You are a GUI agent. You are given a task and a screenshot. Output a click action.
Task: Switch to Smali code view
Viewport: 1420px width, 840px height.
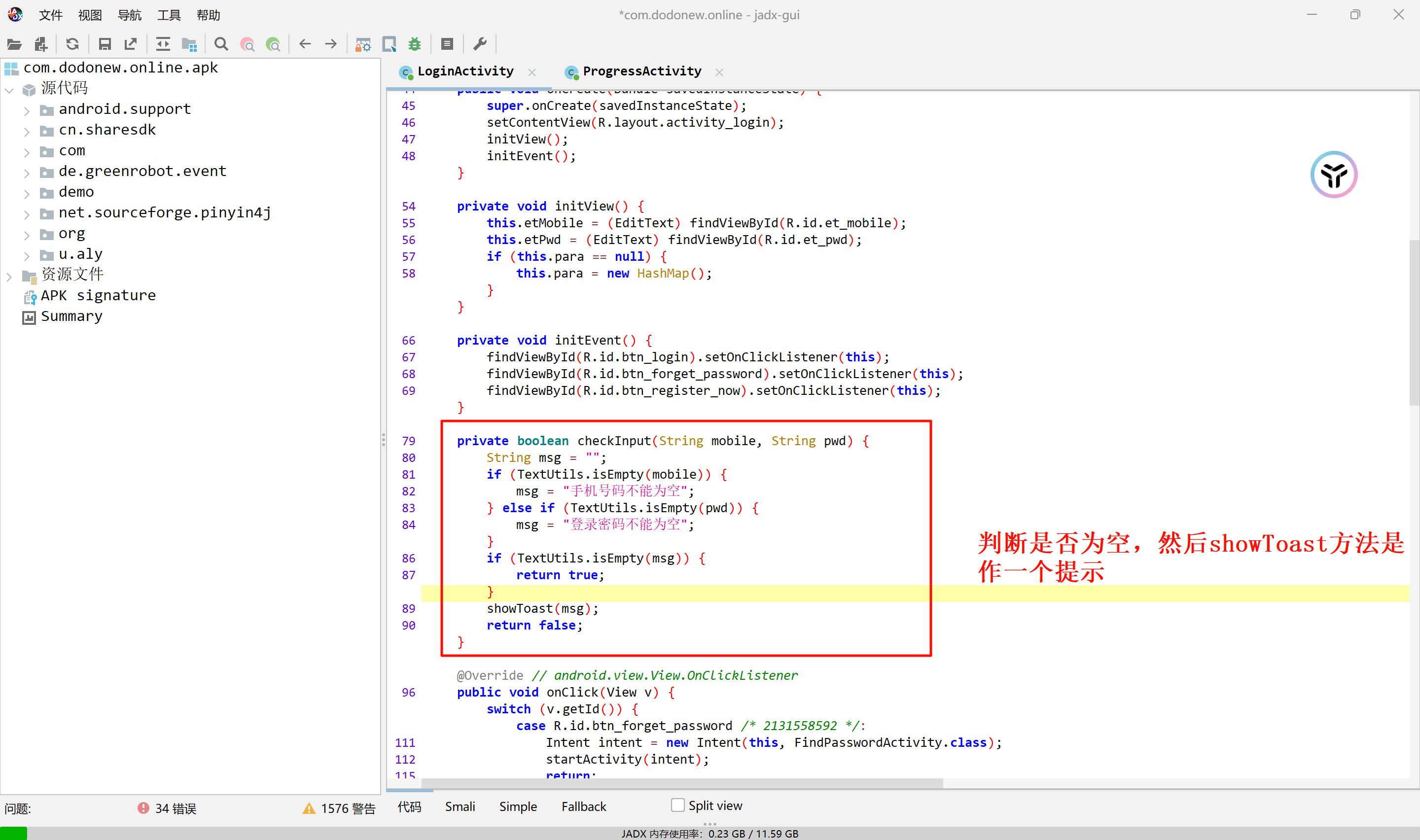point(460,806)
